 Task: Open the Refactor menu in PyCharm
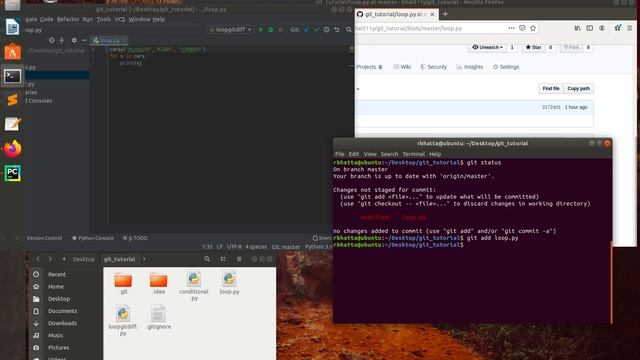click(68, 19)
